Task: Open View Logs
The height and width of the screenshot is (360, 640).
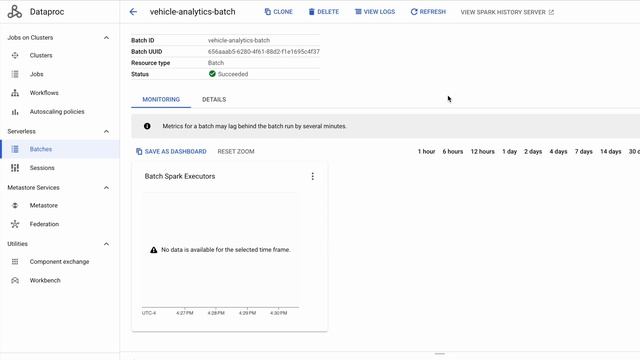Action: pos(375,12)
